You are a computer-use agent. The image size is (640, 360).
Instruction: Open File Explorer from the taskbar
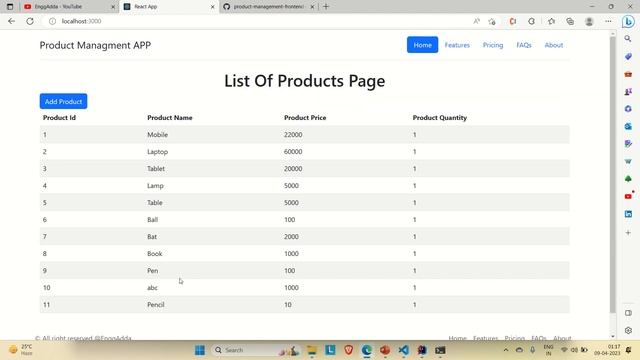[x=312, y=350]
